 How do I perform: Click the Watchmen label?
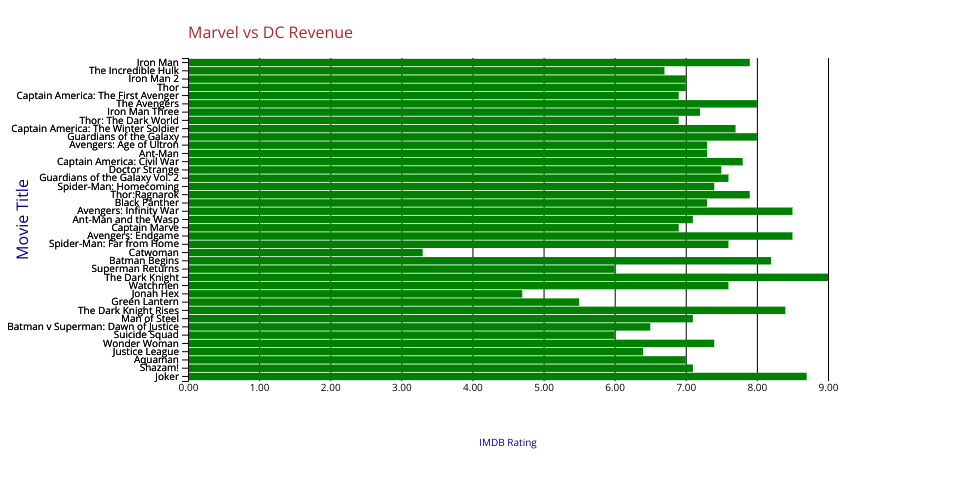click(x=154, y=285)
